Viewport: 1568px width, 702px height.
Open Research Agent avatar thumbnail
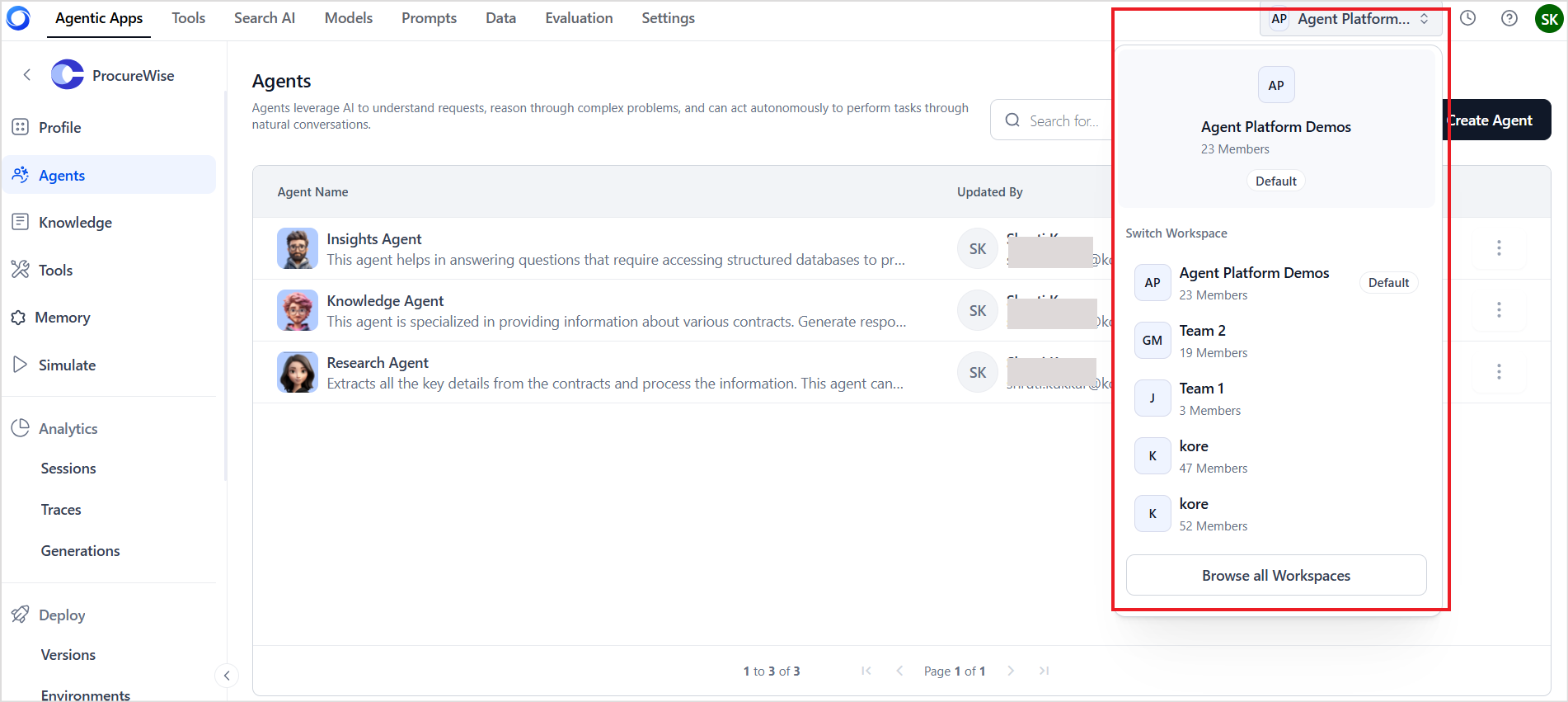[298, 372]
